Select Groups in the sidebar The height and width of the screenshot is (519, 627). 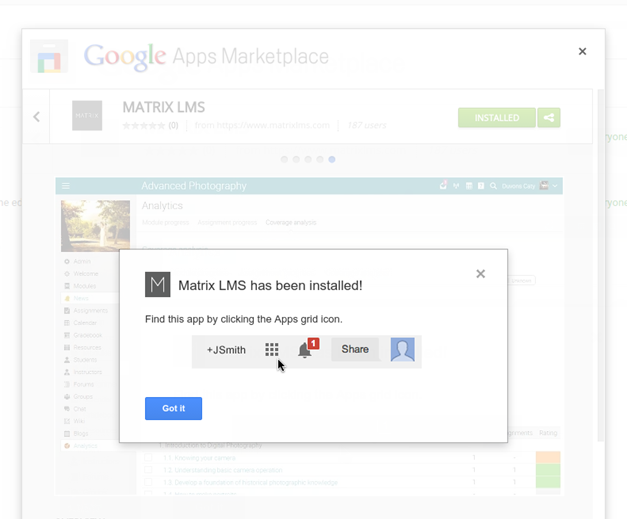(83, 397)
